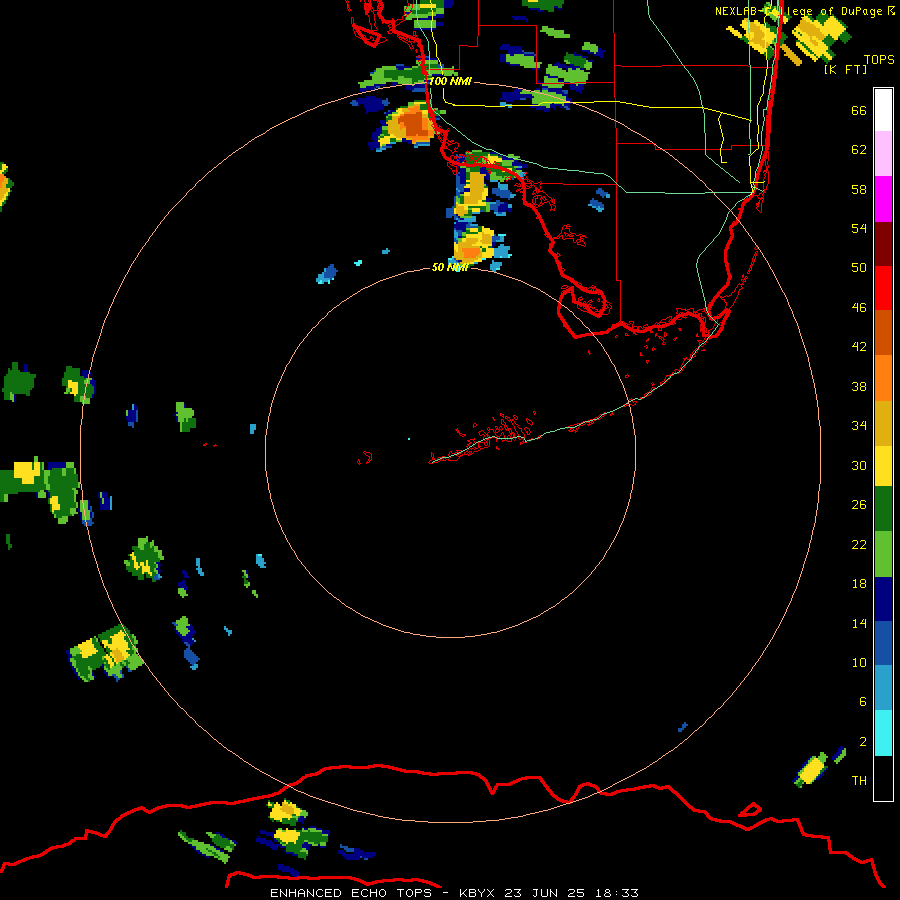
Task: Click the light green legend swatch
Action: click(883, 554)
